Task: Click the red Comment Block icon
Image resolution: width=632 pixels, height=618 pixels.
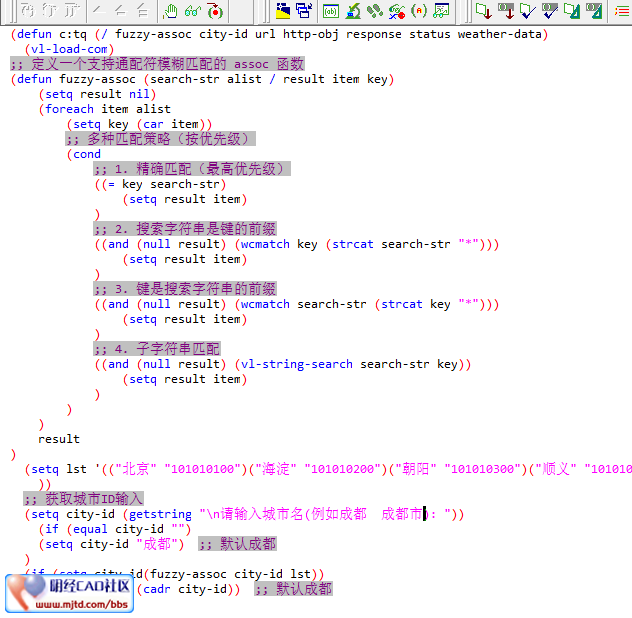Action: pyautogui.click(x=620, y=11)
